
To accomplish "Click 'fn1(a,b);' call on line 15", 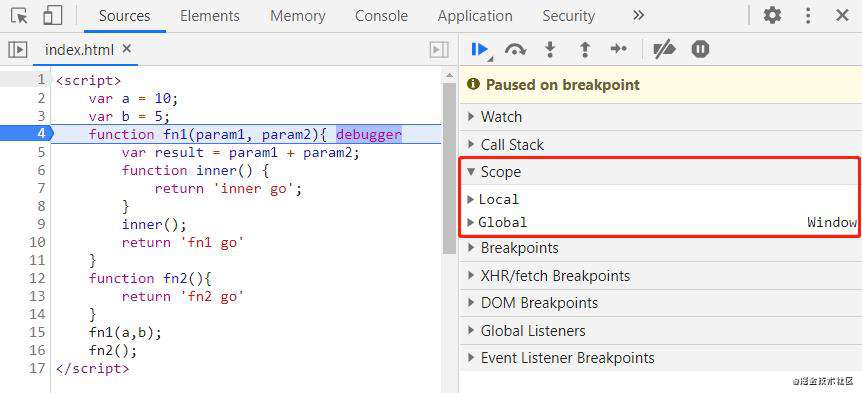I will tap(125, 332).
